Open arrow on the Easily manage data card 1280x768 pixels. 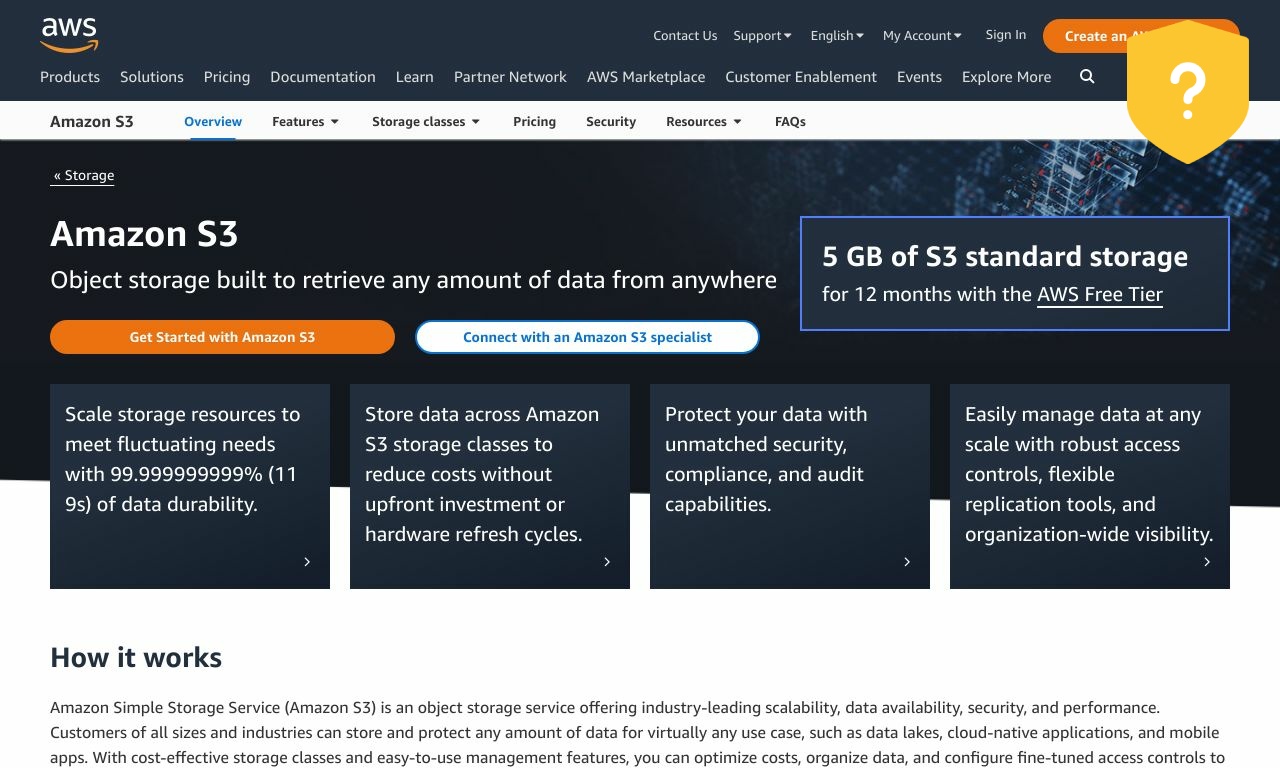click(x=1207, y=562)
